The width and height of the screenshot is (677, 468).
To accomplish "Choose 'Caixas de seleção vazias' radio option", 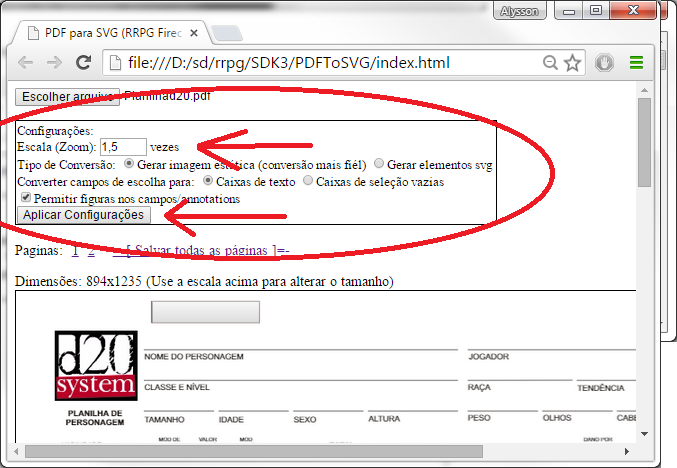I will tap(308, 181).
